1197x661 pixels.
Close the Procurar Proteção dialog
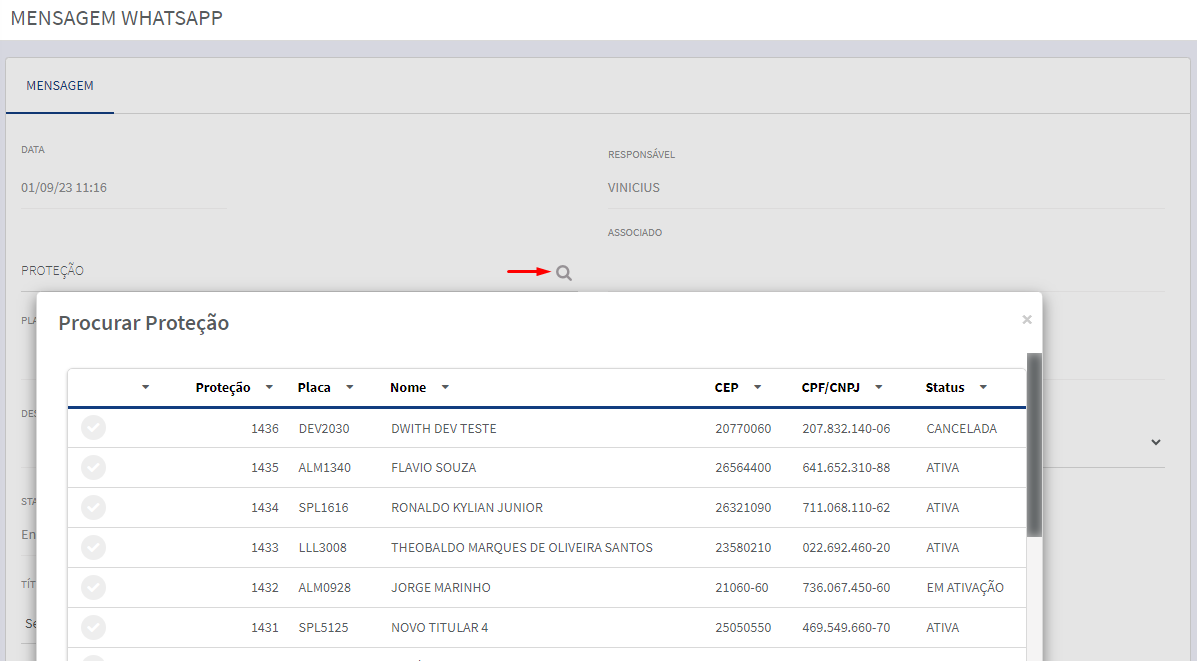1027,320
